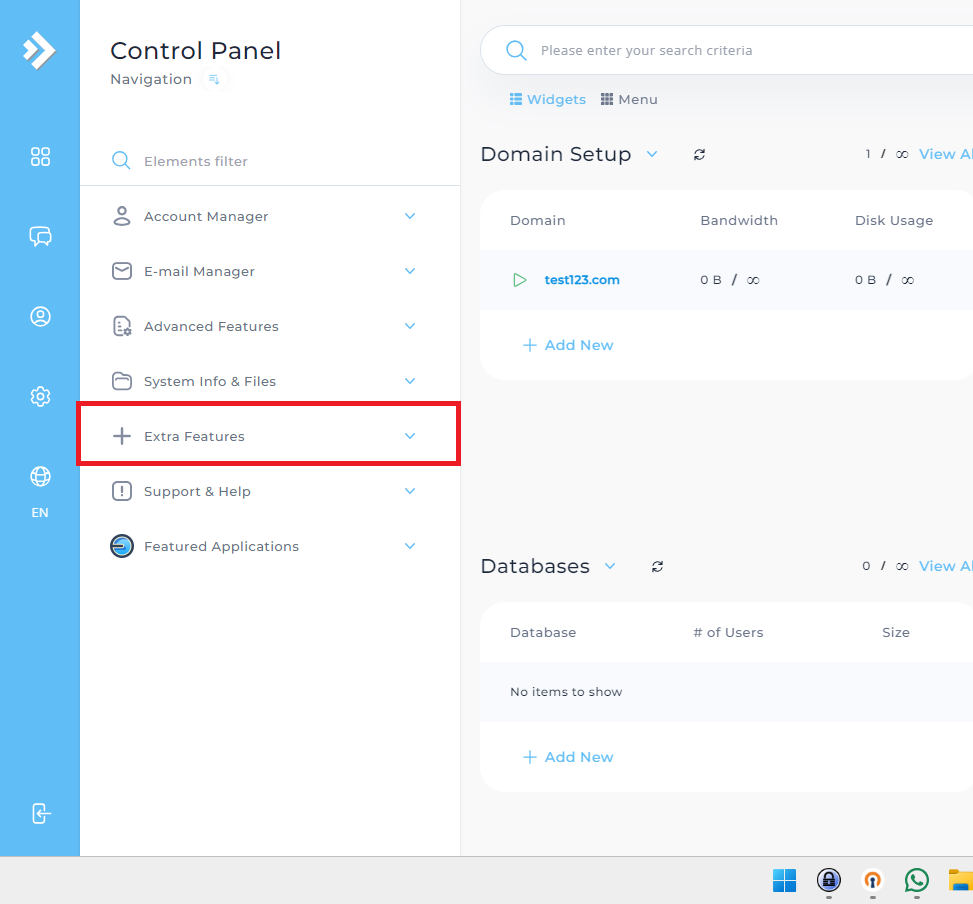Toggle navigation sort icon beside Navigation
Screen dimensions: 973x904
click(x=214, y=79)
